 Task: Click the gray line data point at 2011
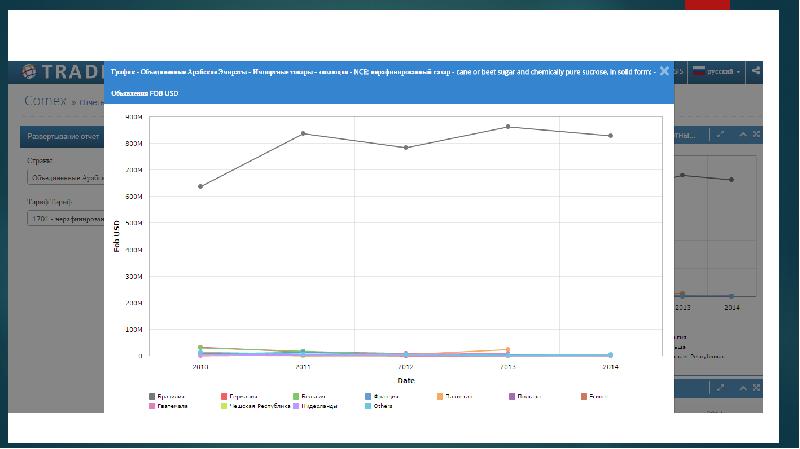303,134
